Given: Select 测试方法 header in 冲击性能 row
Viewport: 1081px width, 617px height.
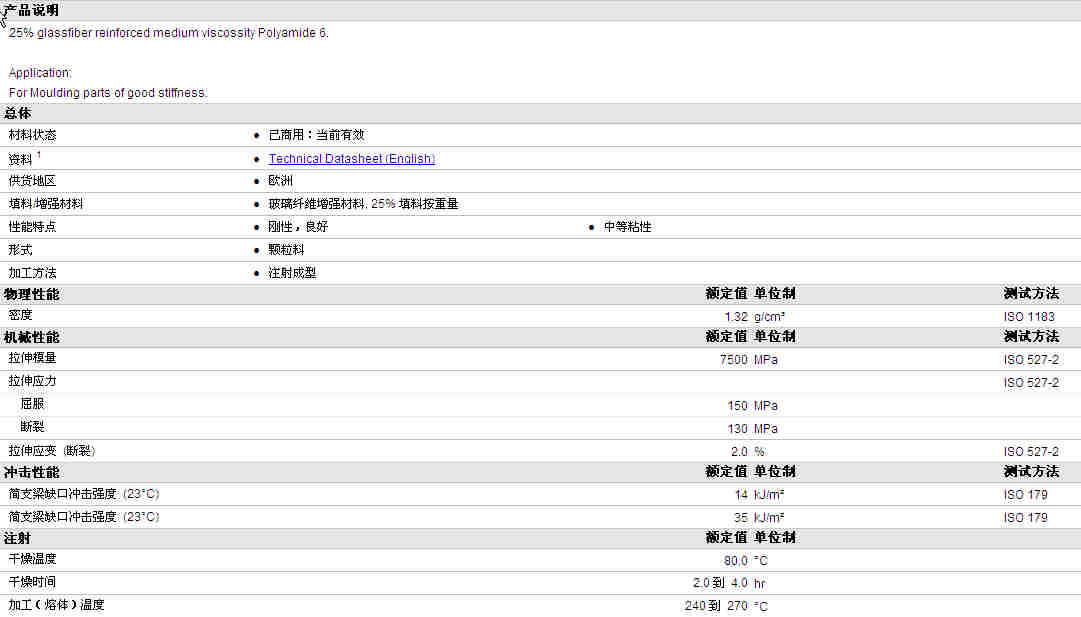Looking at the screenshot, I should coord(1031,472).
